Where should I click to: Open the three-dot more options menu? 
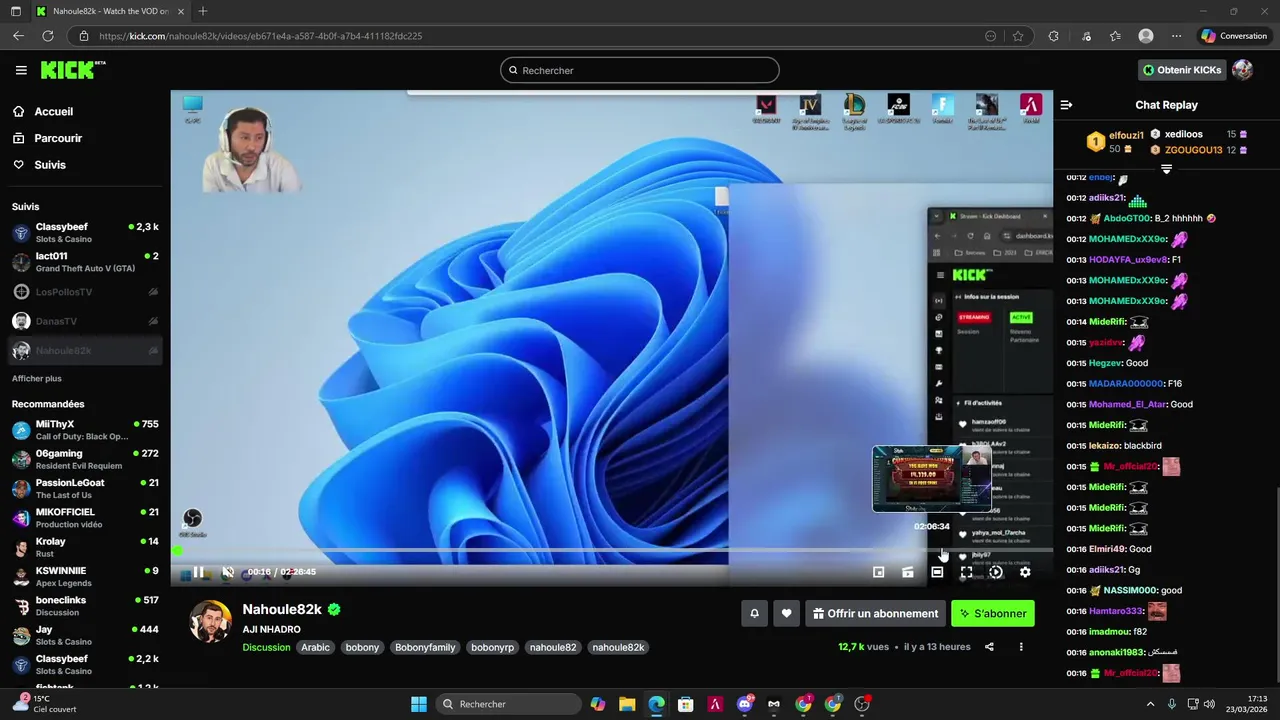[x=1021, y=647]
